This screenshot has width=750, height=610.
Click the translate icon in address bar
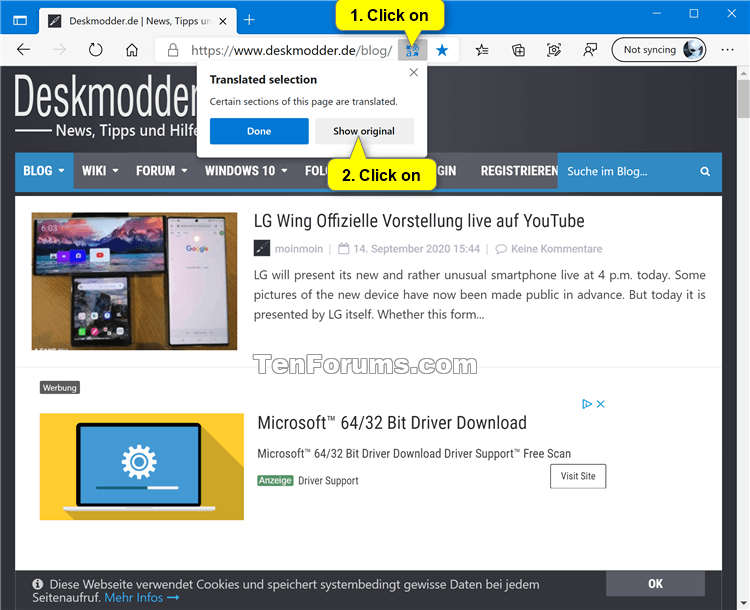click(x=412, y=50)
